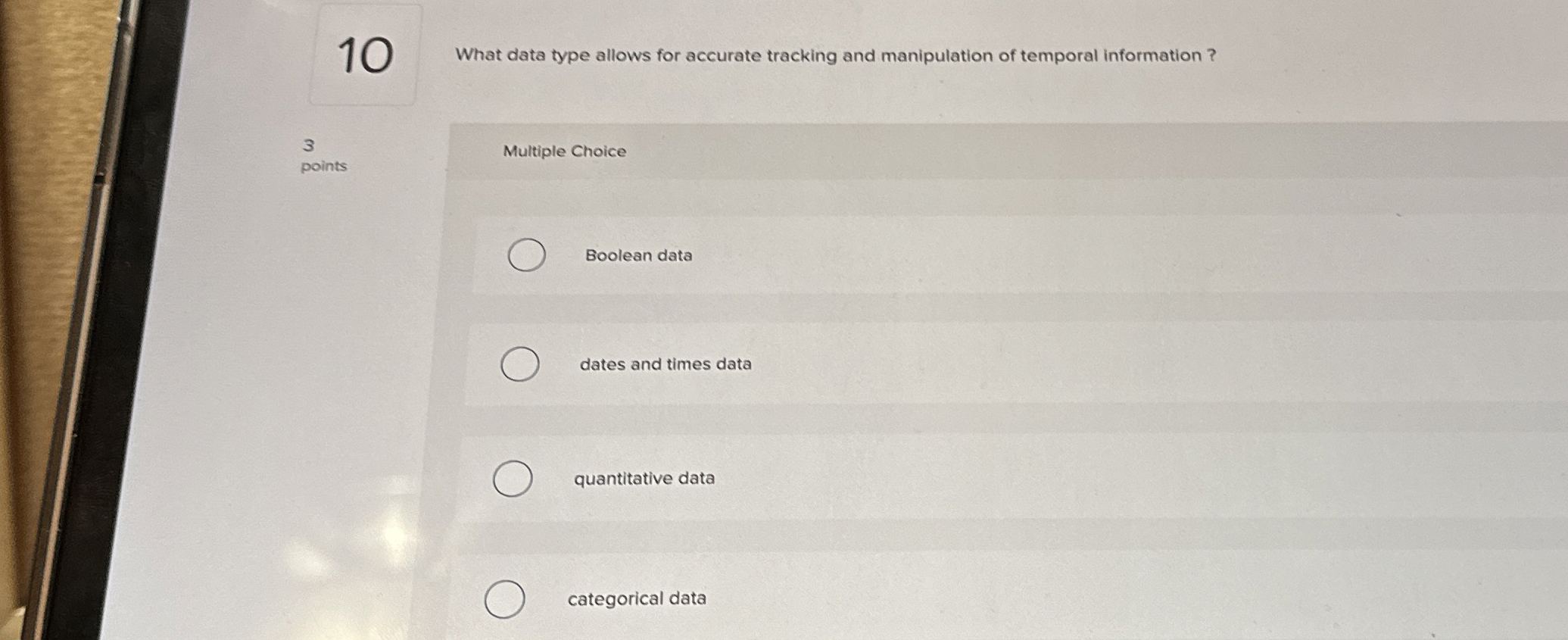Click the question number 10 box
Viewport: 1568px width, 640px height.
point(365,55)
